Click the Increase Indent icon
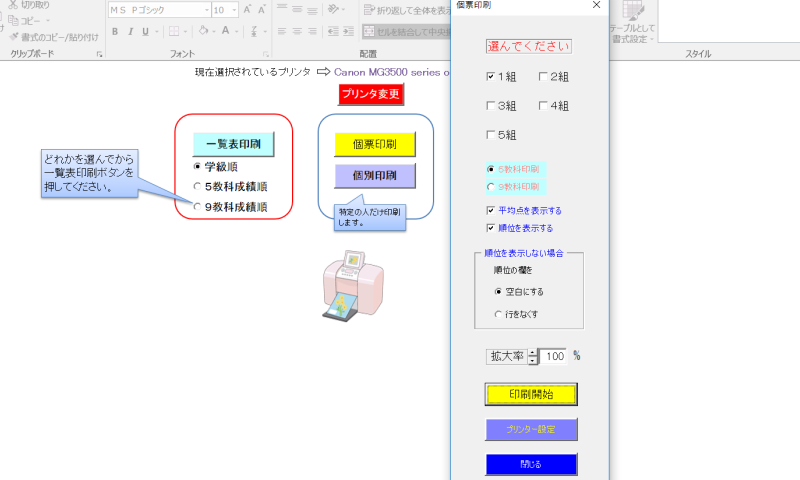 tap(348, 32)
